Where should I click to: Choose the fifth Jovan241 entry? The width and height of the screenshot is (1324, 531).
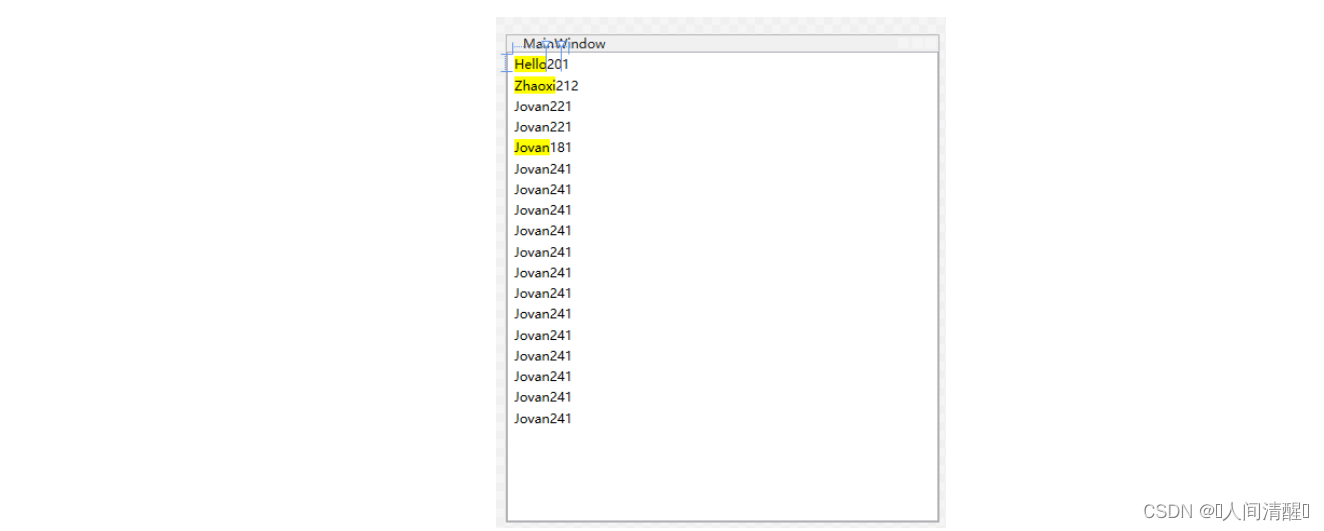(x=543, y=252)
